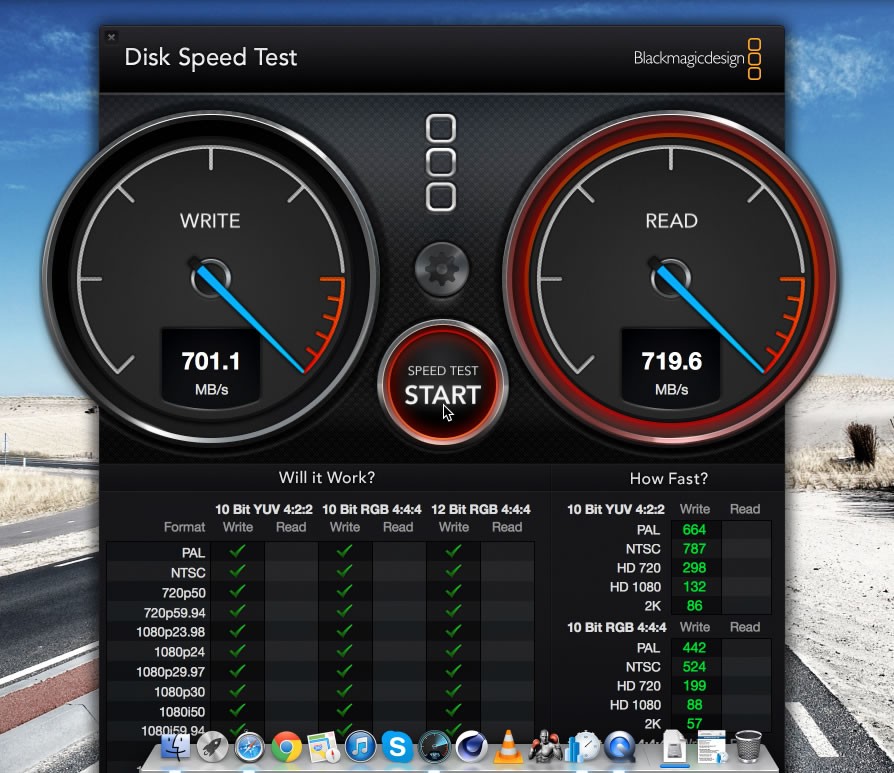
Task: Open the Trash in the dock
Action: 748,746
